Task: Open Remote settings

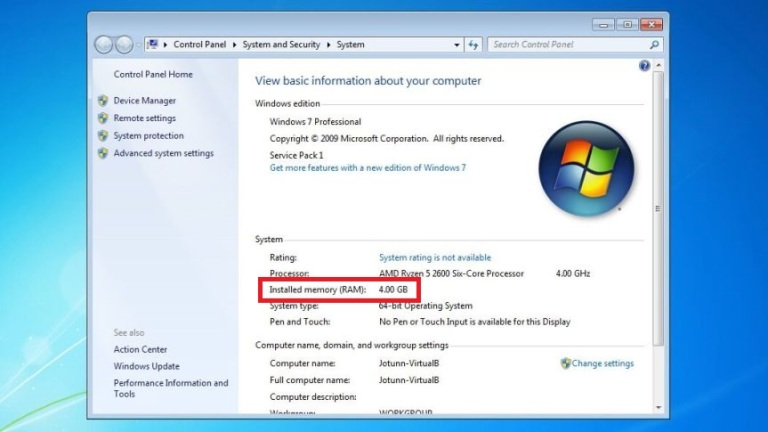Action: [x=144, y=119]
